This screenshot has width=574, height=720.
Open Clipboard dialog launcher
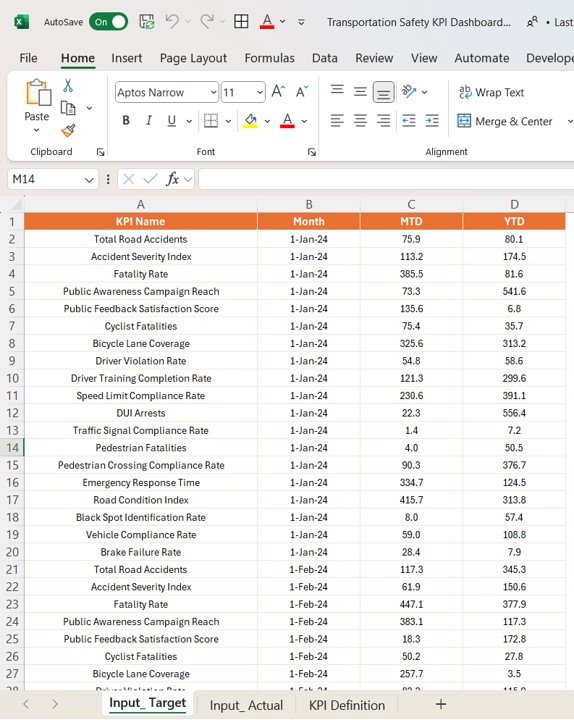101,152
